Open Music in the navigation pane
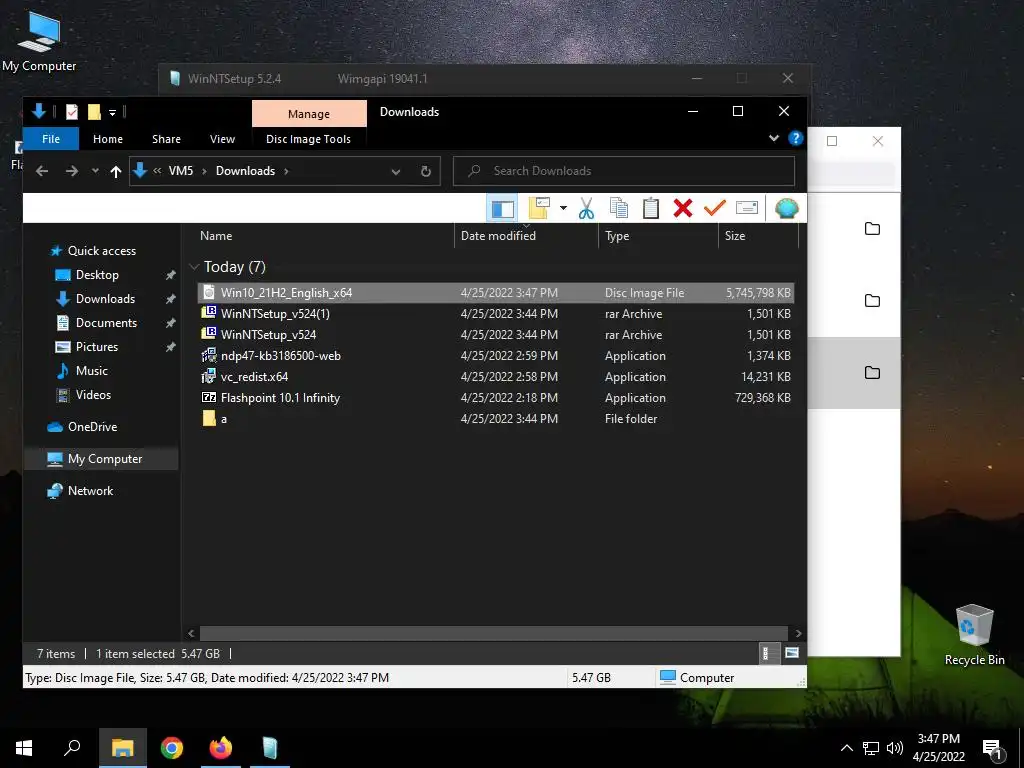1024x768 pixels. [x=91, y=371]
